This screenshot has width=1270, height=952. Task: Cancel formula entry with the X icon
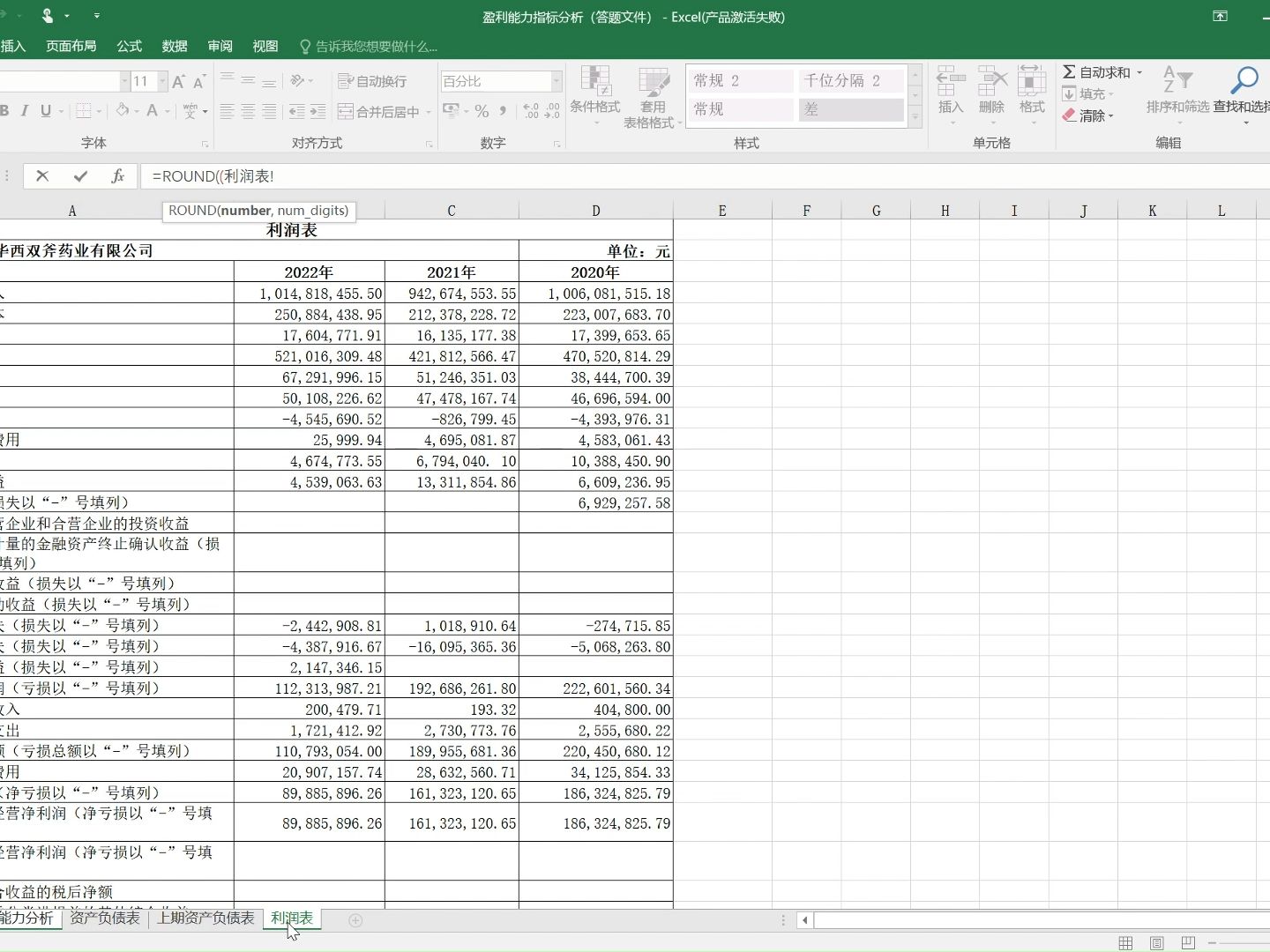pyautogui.click(x=41, y=176)
